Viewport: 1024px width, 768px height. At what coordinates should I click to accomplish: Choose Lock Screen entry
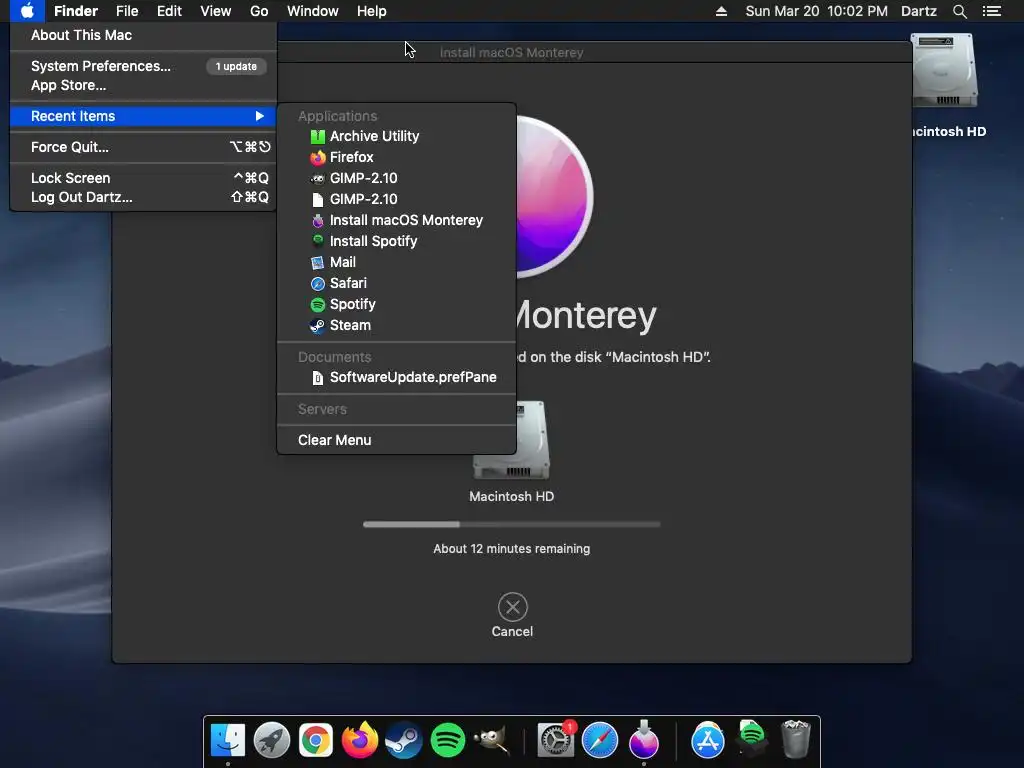point(143,178)
